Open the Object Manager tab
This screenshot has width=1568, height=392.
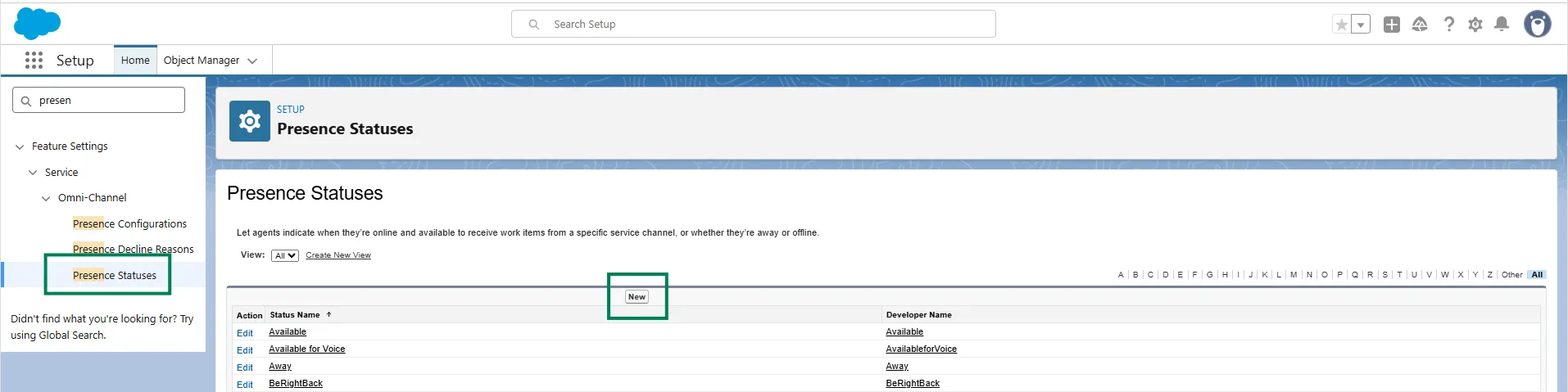pos(201,60)
